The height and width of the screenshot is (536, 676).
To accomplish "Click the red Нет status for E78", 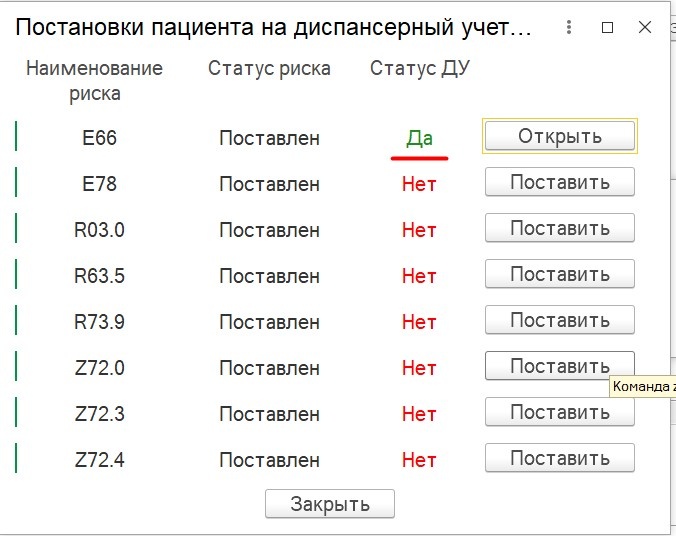I will pos(419,184).
